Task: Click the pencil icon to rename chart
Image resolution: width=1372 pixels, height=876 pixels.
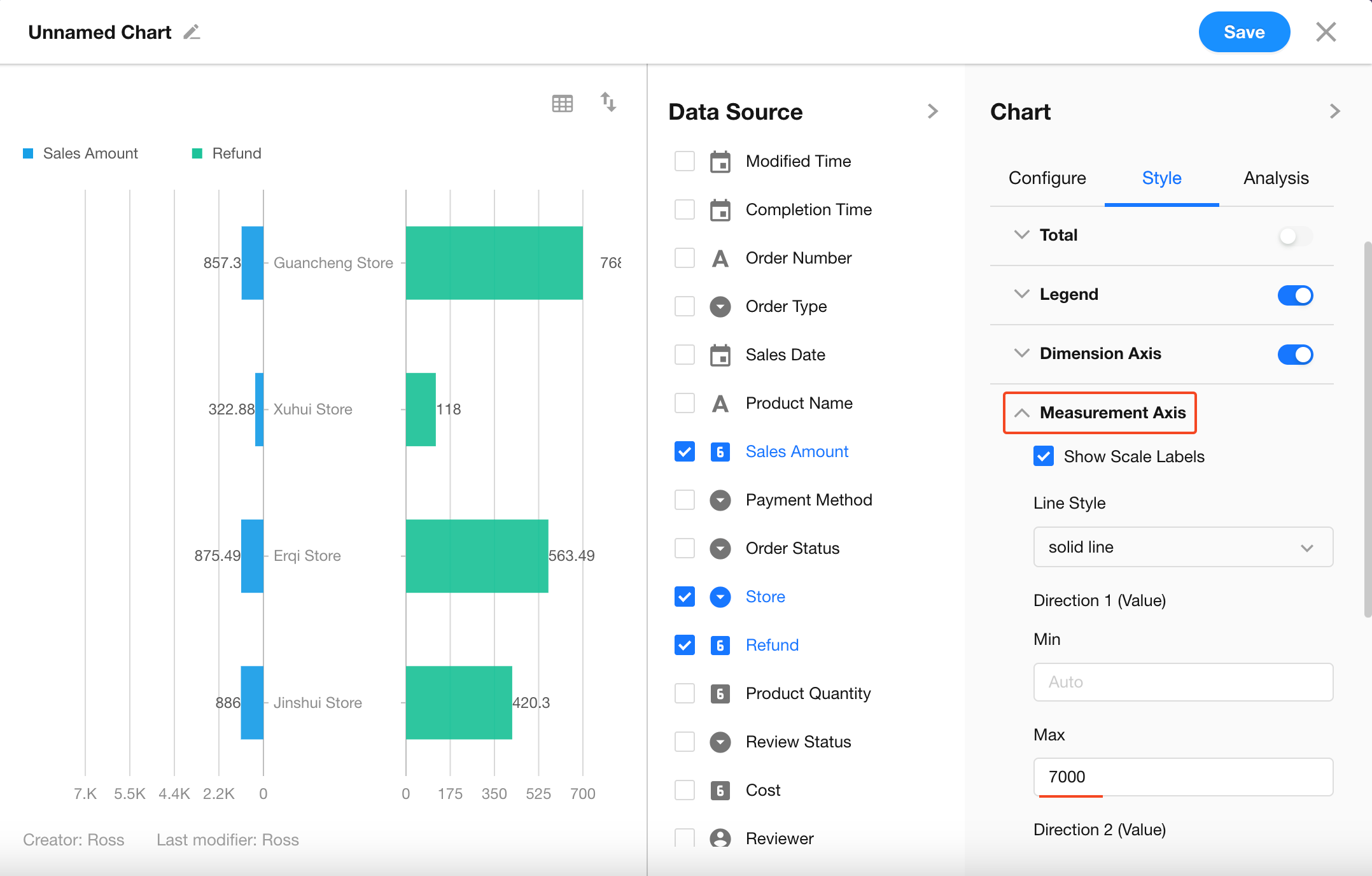Action: coord(192,32)
